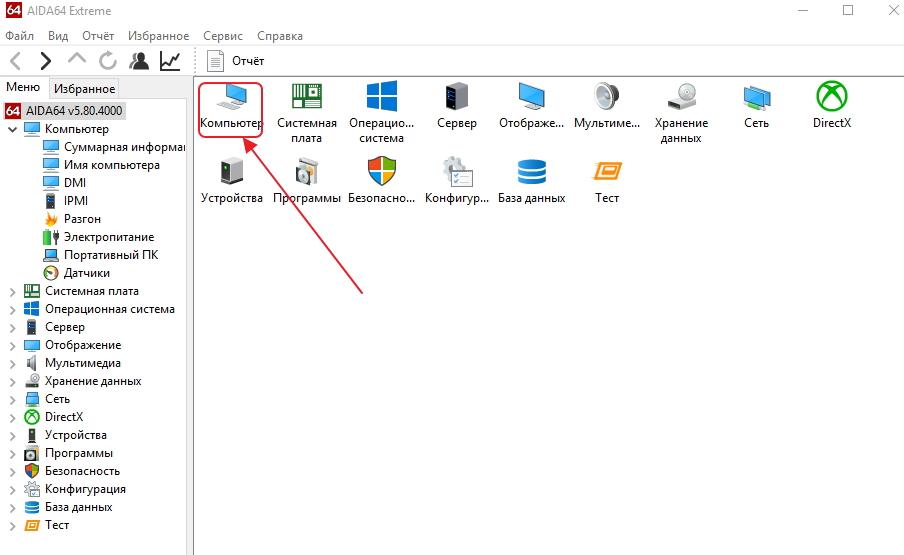Expand the Операционная система tree node
This screenshot has width=904, height=555.
coord(13,309)
